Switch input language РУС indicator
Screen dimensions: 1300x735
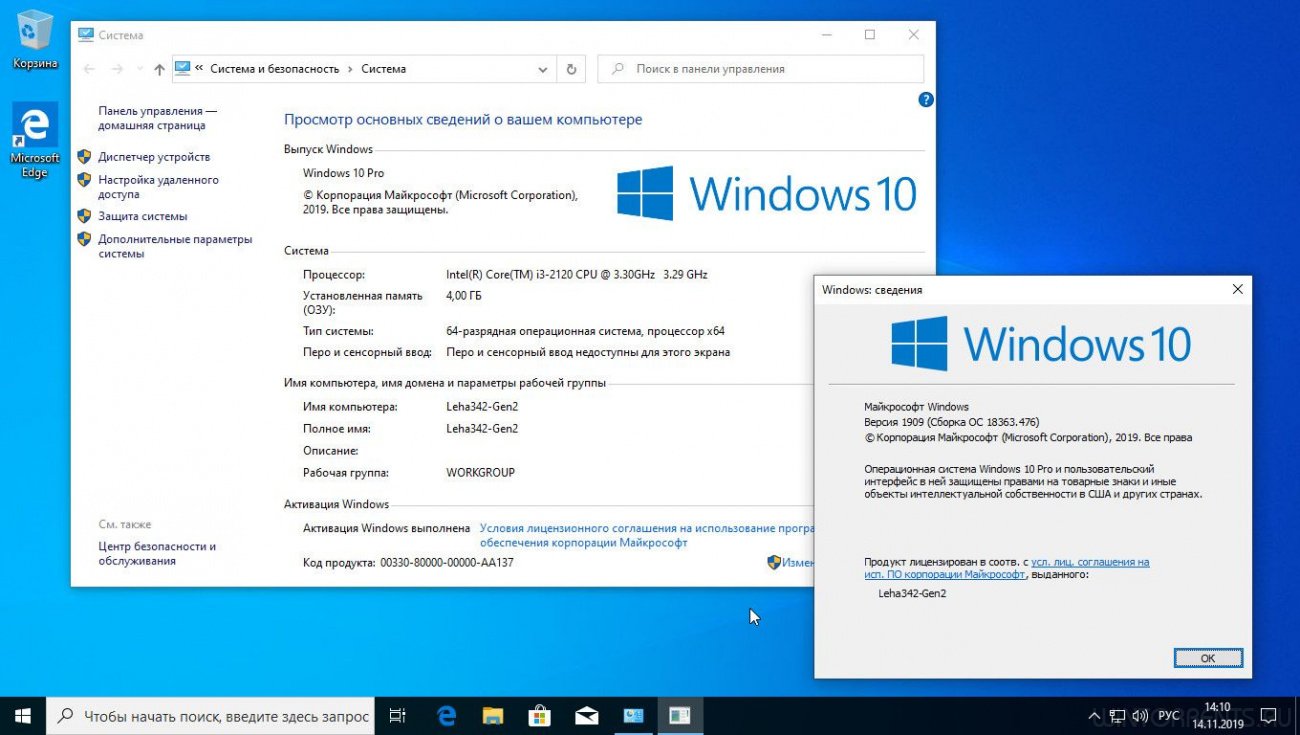point(1168,716)
